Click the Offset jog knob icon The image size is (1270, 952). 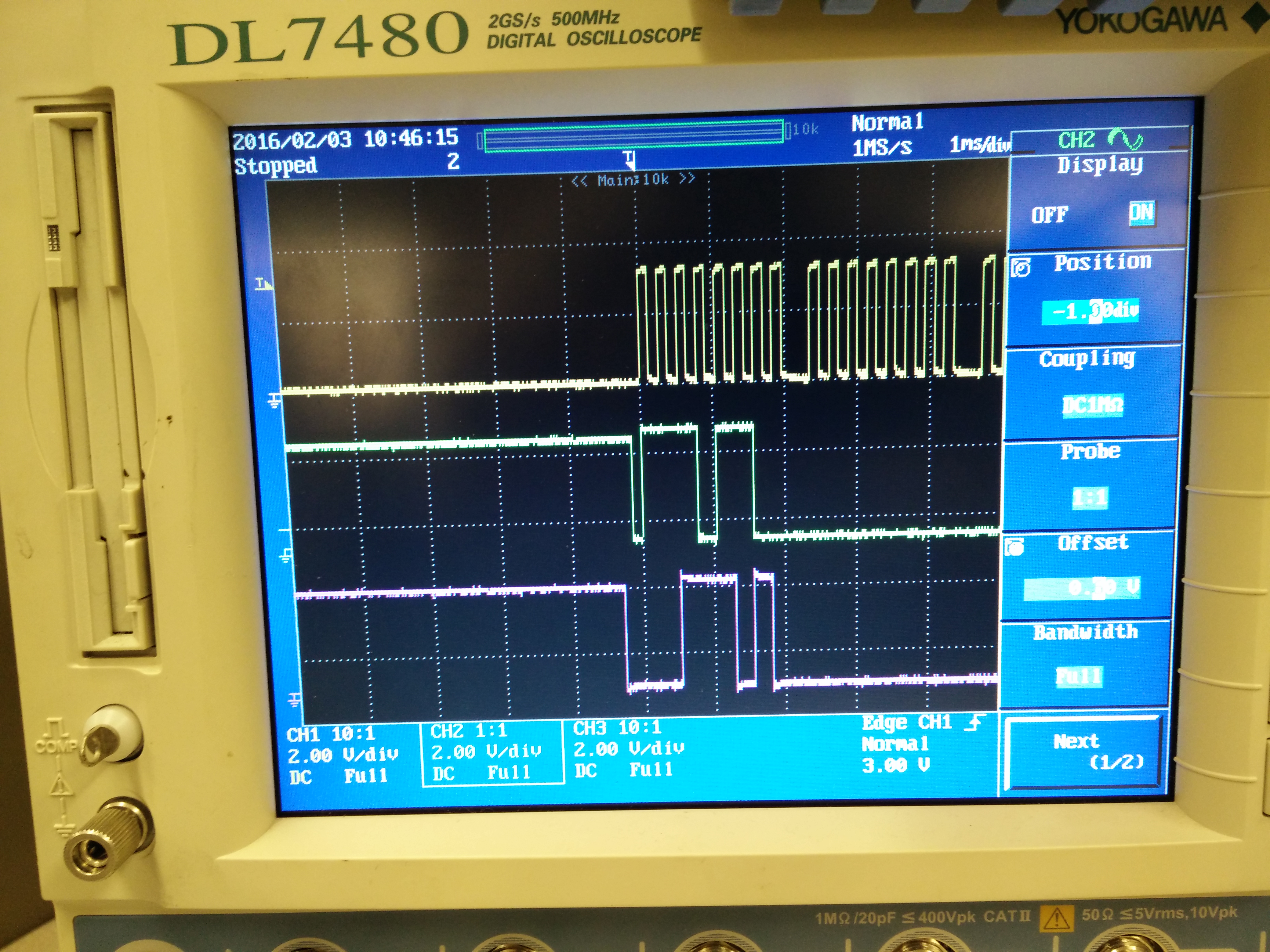point(1014,547)
